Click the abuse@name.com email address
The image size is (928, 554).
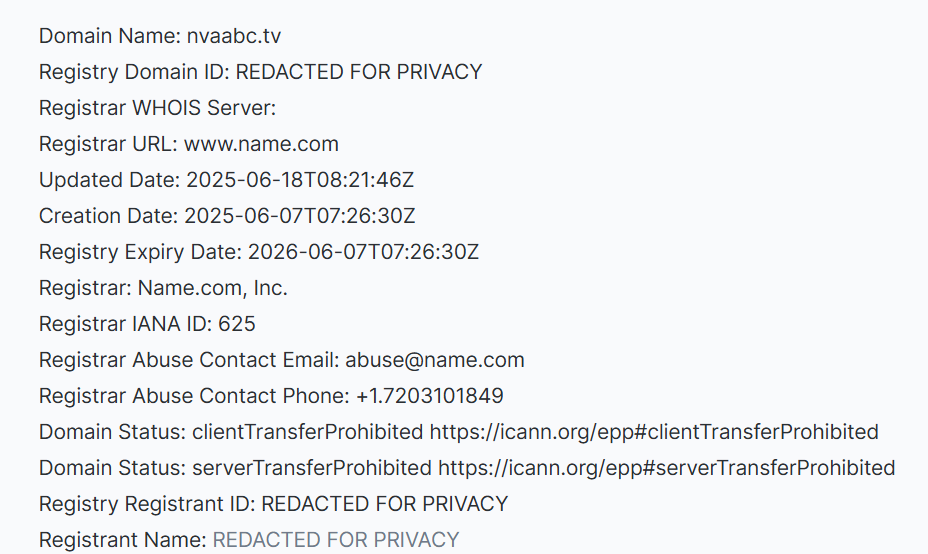[x=435, y=360]
